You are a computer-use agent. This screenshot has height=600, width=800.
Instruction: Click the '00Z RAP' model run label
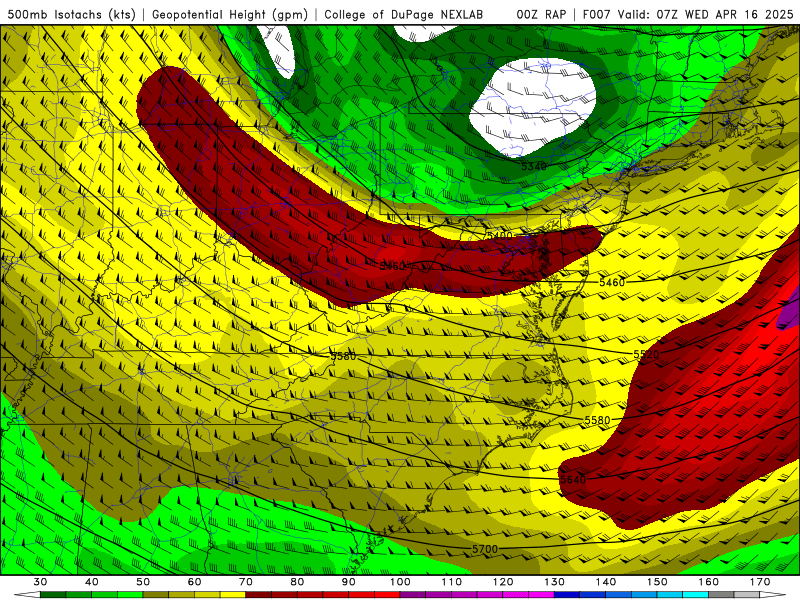(541, 14)
